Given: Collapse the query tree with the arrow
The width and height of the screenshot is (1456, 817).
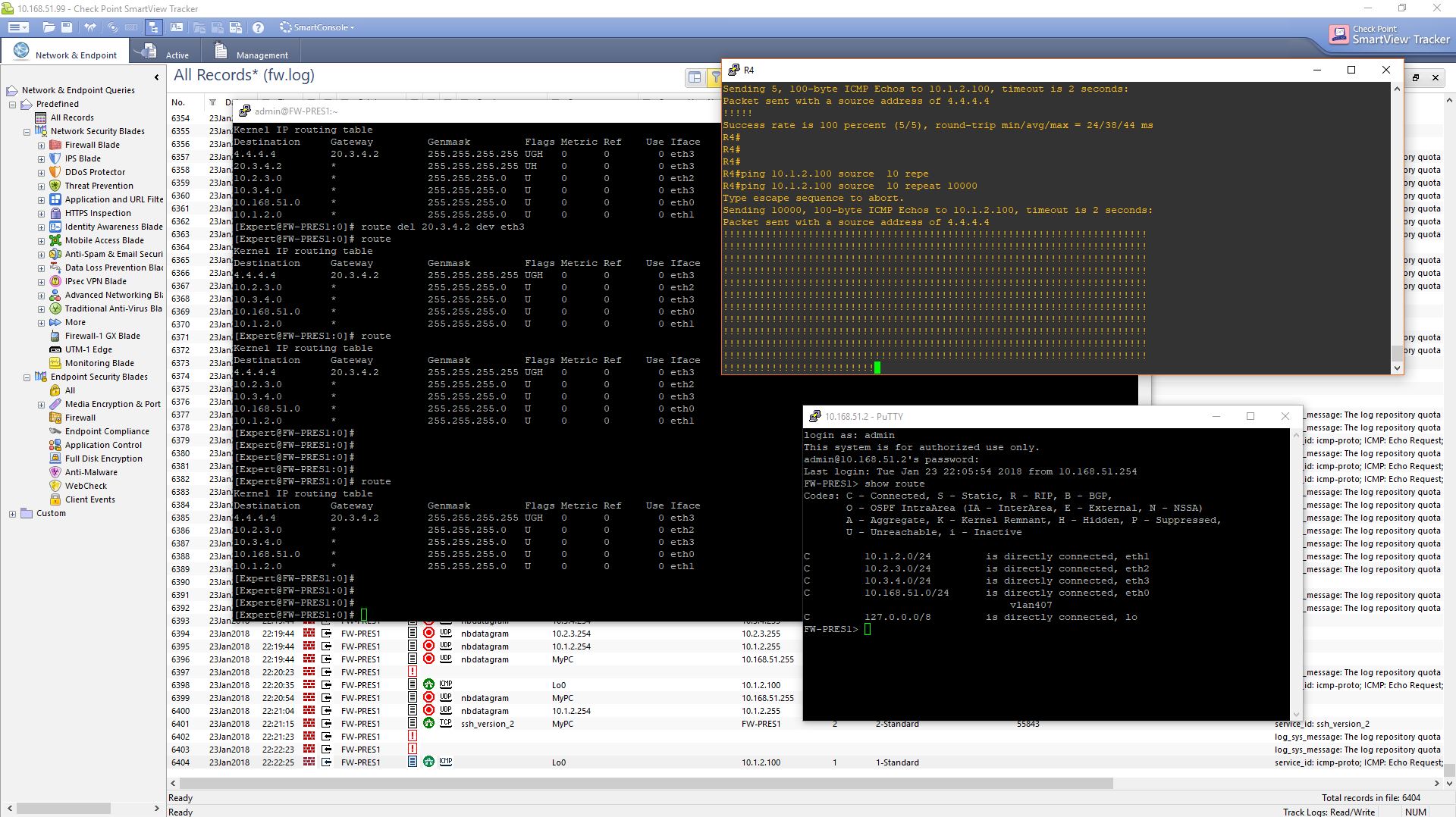Looking at the screenshot, I should (156, 77).
